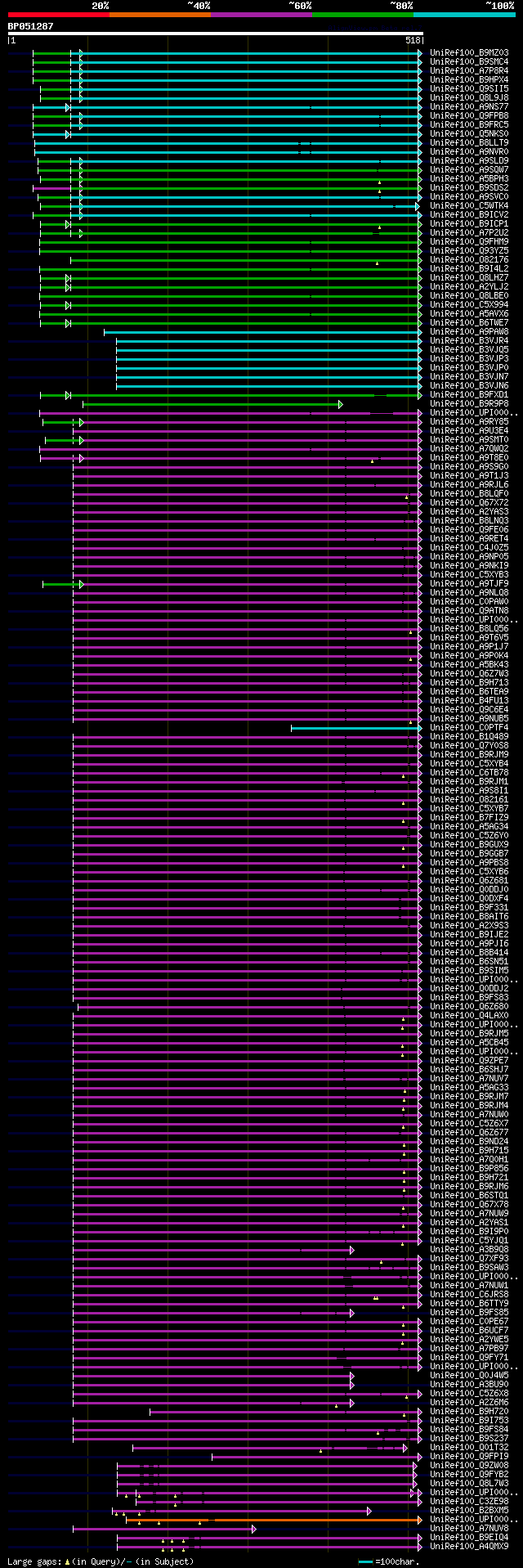Click the cyan ~100% identity legend bar
This screenshot has height=1568, width=523.
pos(464,15)
